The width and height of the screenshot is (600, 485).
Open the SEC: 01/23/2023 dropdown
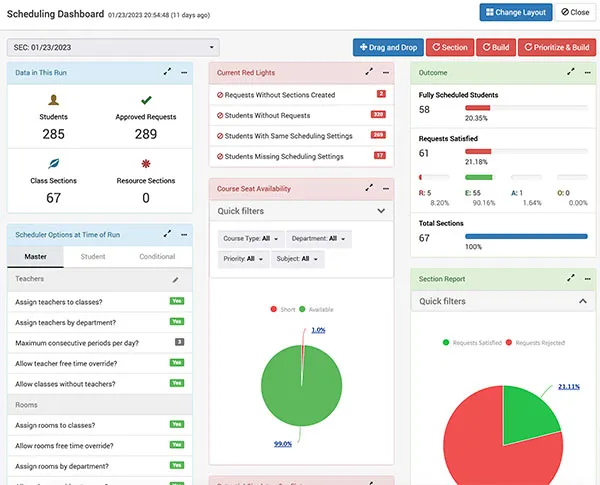point(112,47)
